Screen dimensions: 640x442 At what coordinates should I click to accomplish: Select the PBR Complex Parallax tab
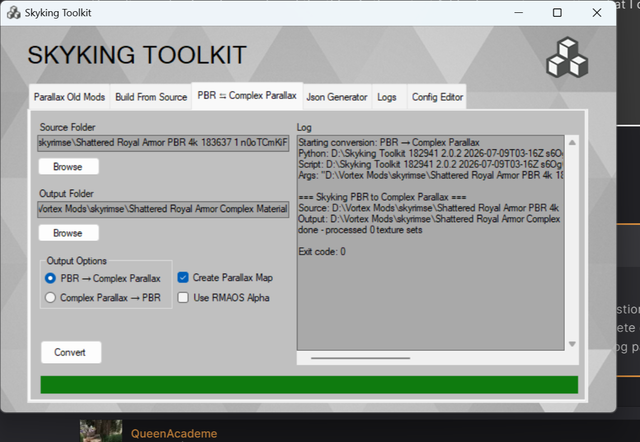[x=247, y=96]
